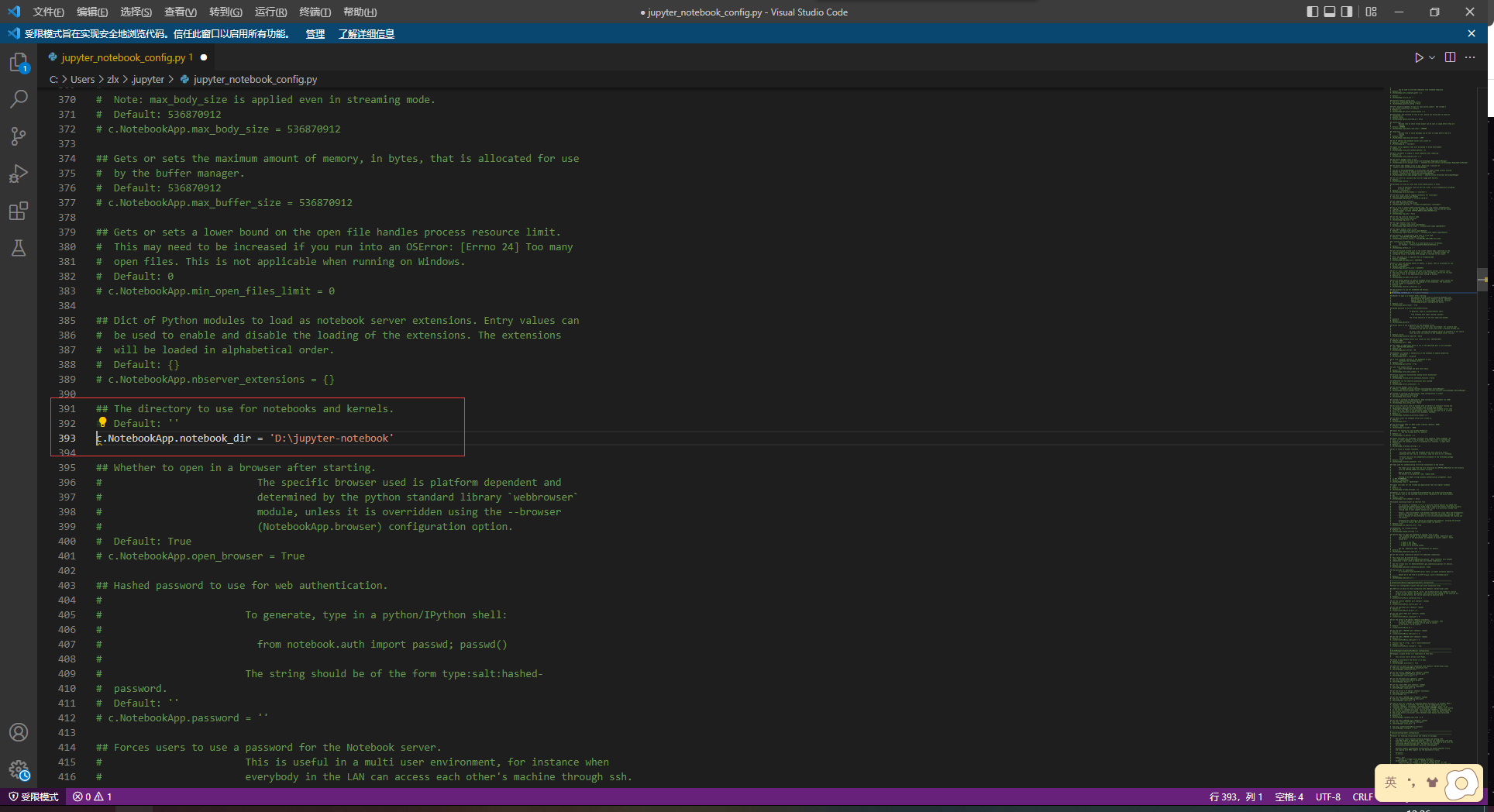
Task: Open the Testing flask icon
Action: tap(19, 248)
